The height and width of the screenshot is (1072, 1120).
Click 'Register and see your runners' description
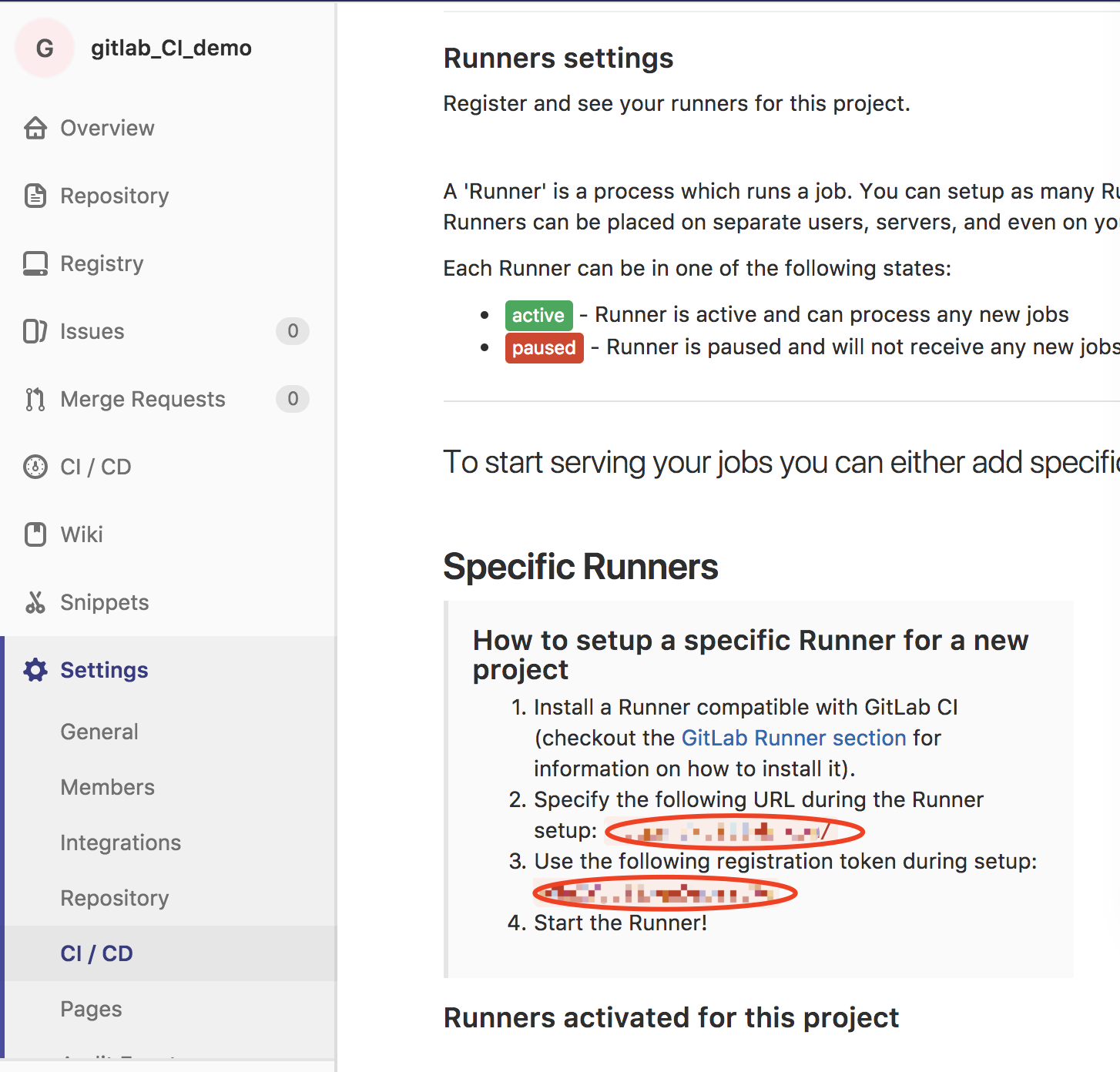pyautogui.click(x=677, y=104)
